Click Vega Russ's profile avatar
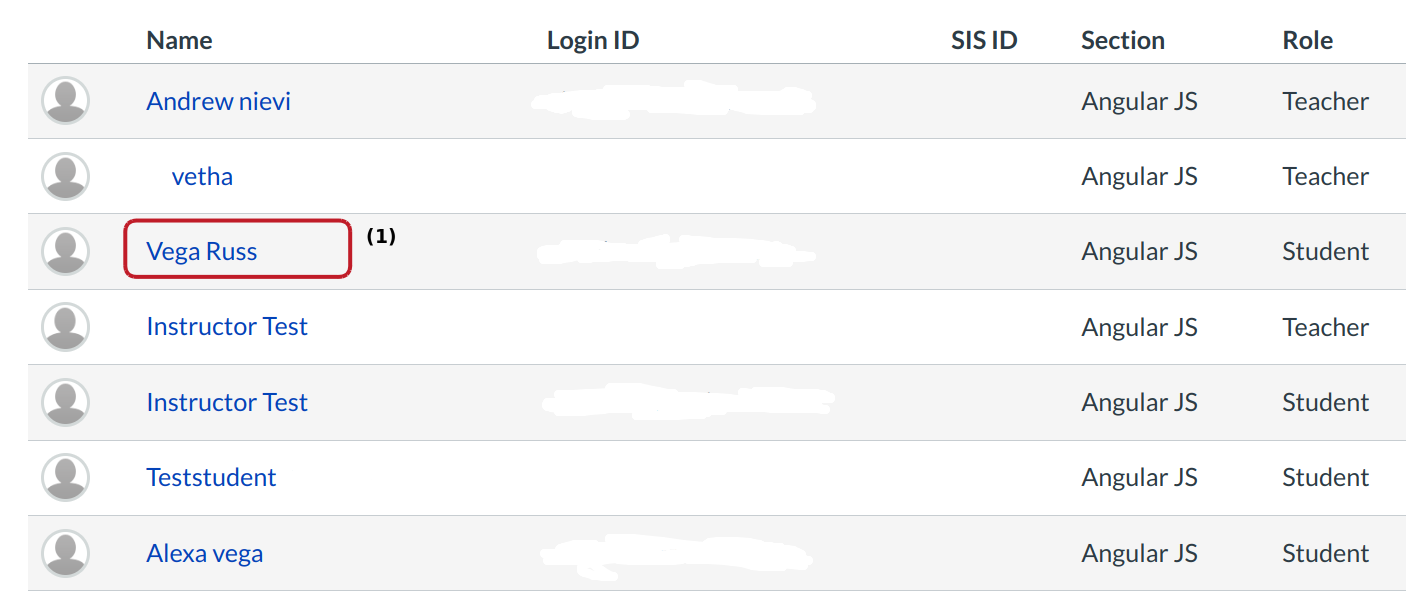 click(65, 252)
